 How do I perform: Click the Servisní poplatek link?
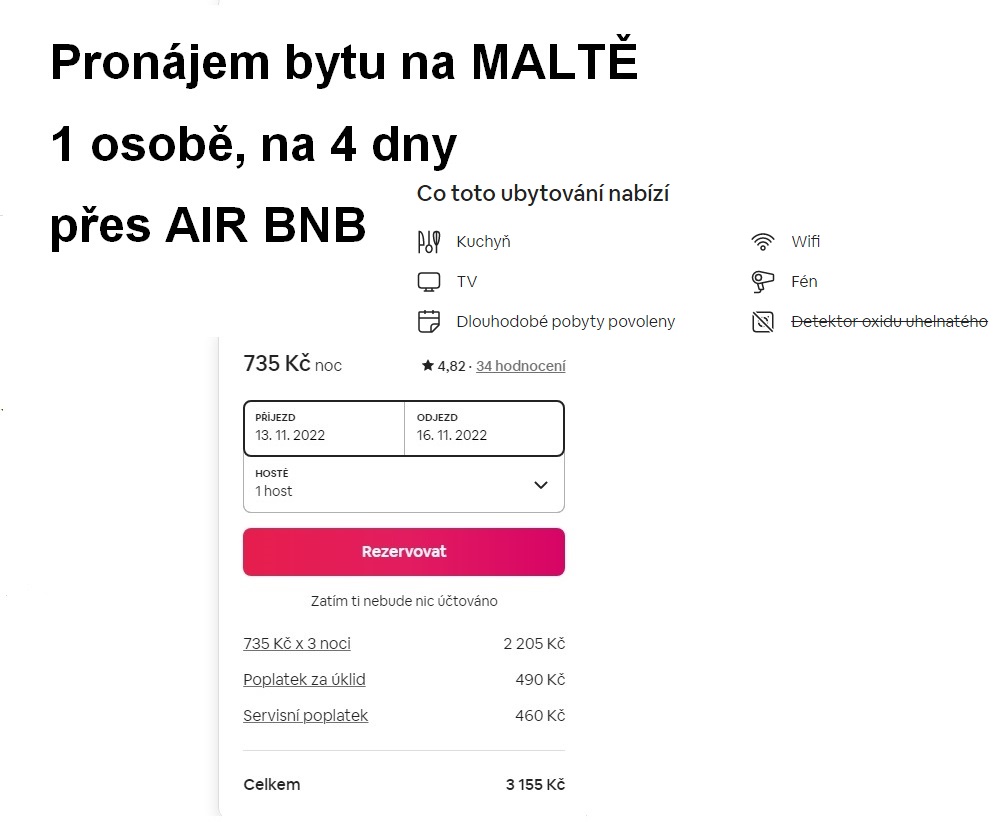(306, 716)
